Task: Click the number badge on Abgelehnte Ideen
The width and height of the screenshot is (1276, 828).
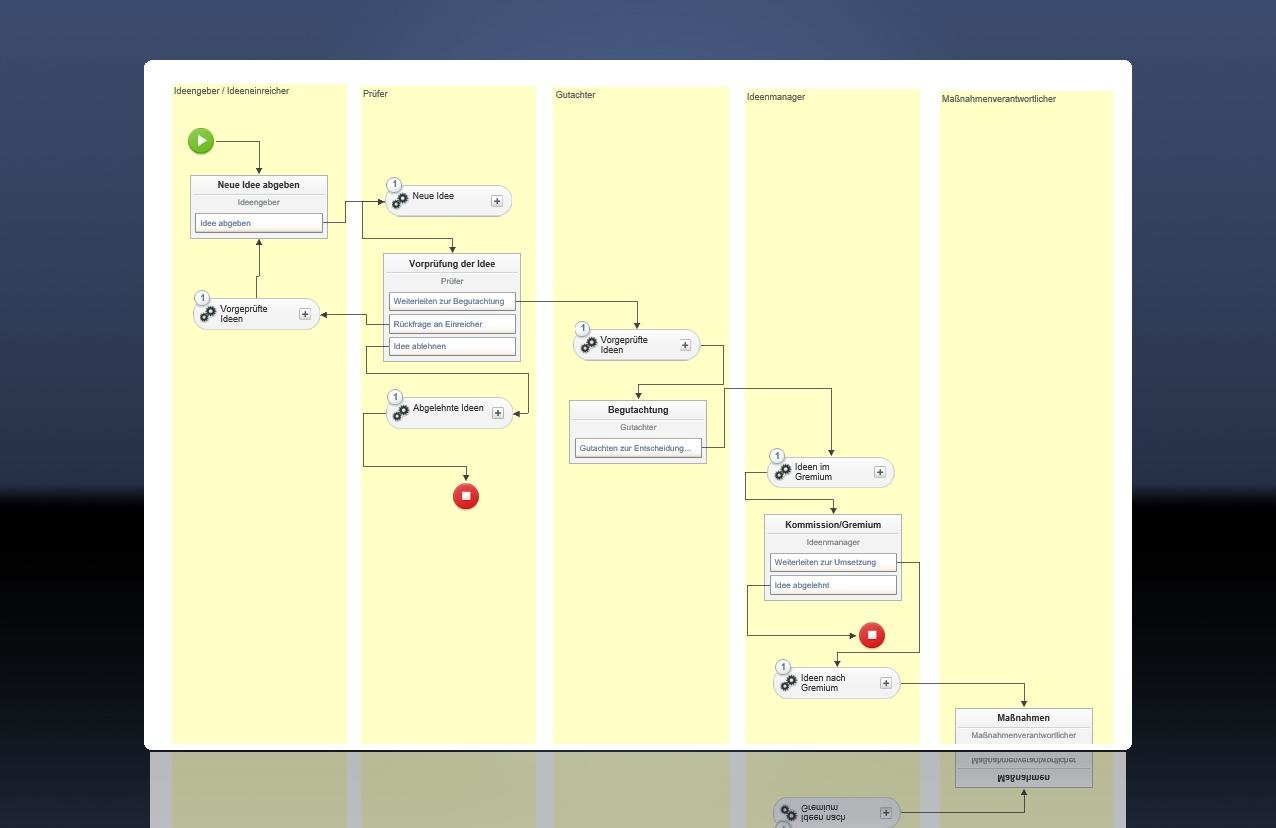Action: point(395,397)
